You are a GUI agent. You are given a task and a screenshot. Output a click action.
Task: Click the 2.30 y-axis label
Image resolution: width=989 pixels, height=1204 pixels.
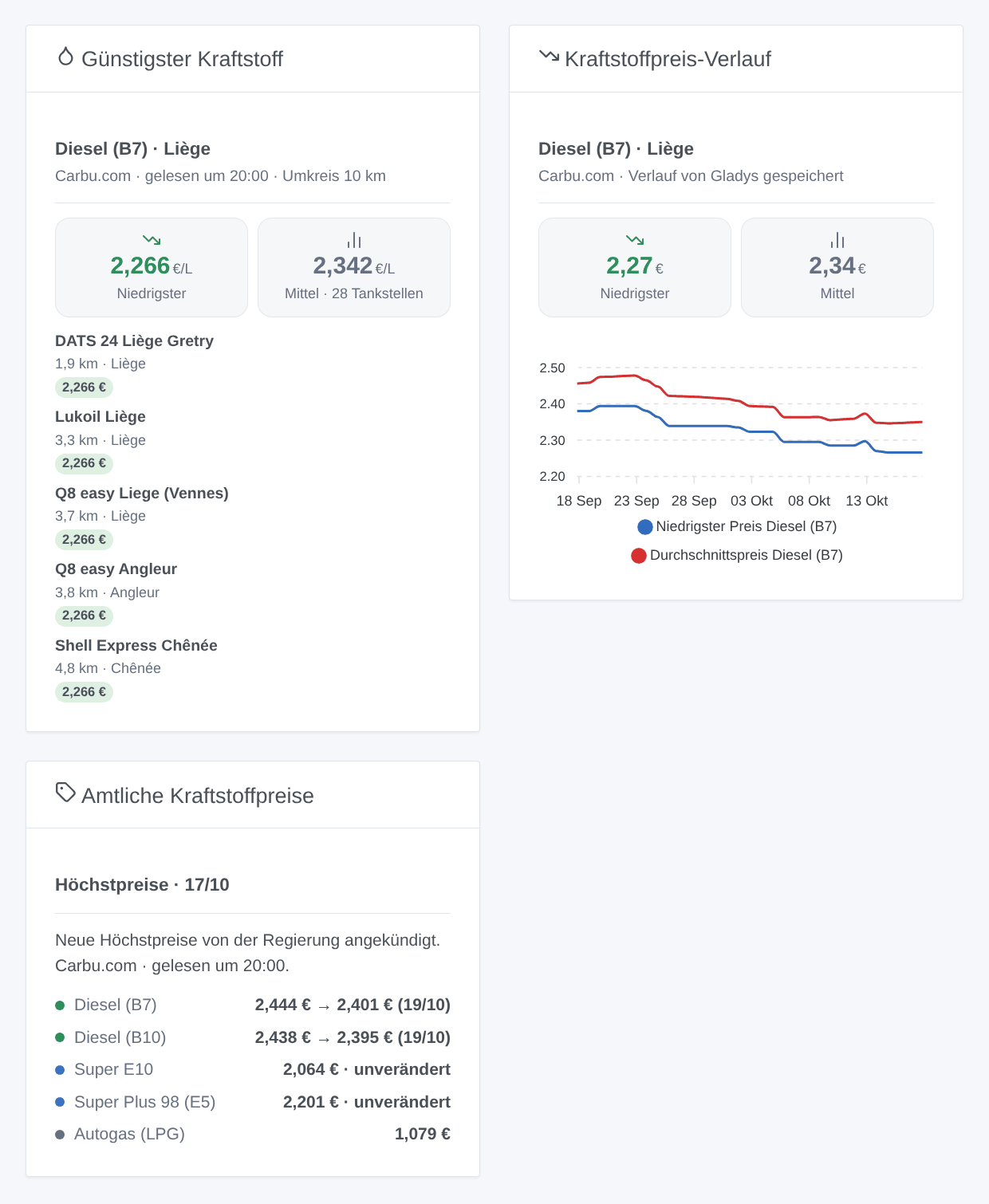(552, 440)
